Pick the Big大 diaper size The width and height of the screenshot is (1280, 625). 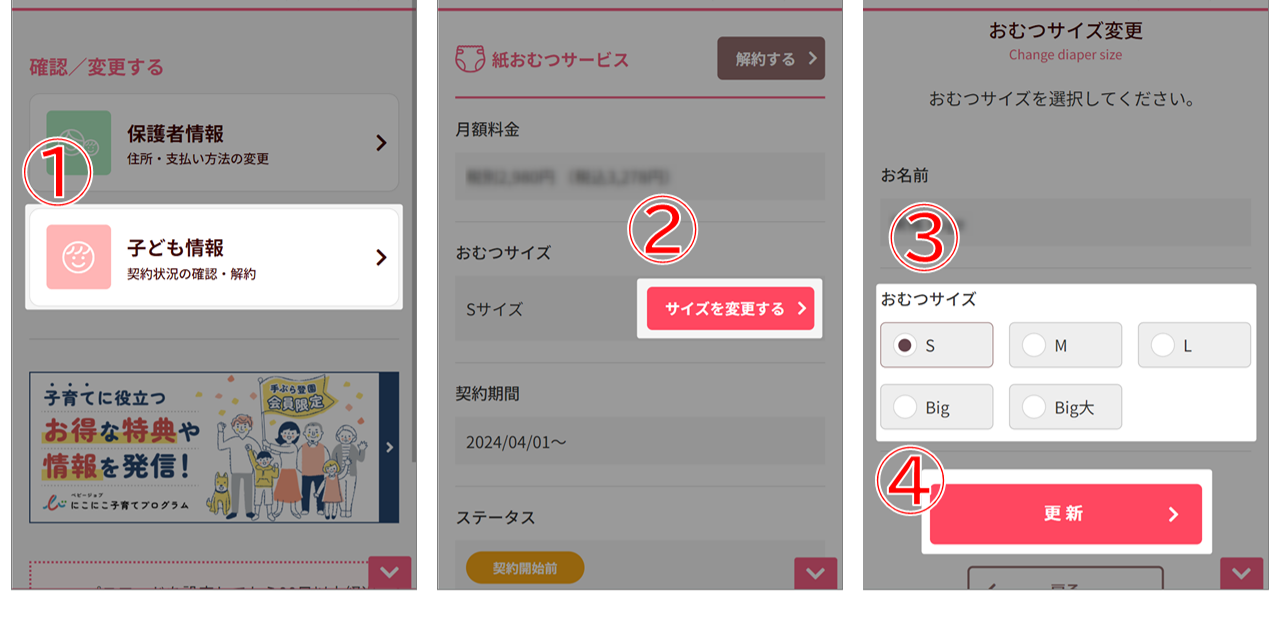(1065, 407)
